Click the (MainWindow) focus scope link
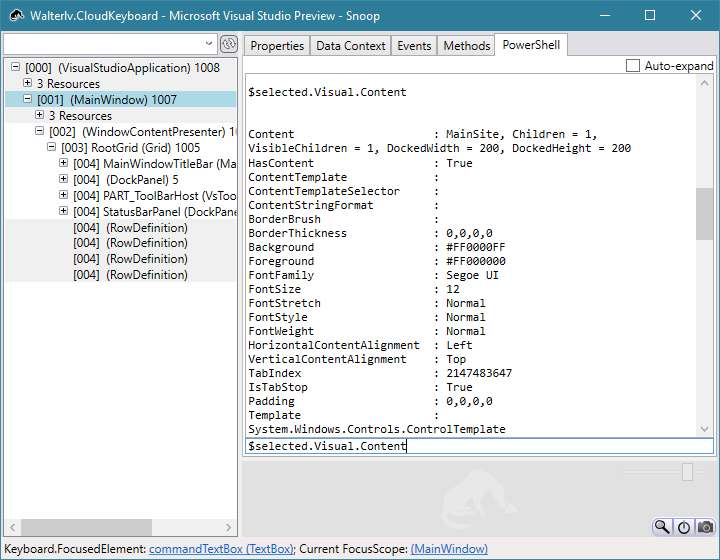The height and width of the screenshot is (560, 720). tap(449, 549)
